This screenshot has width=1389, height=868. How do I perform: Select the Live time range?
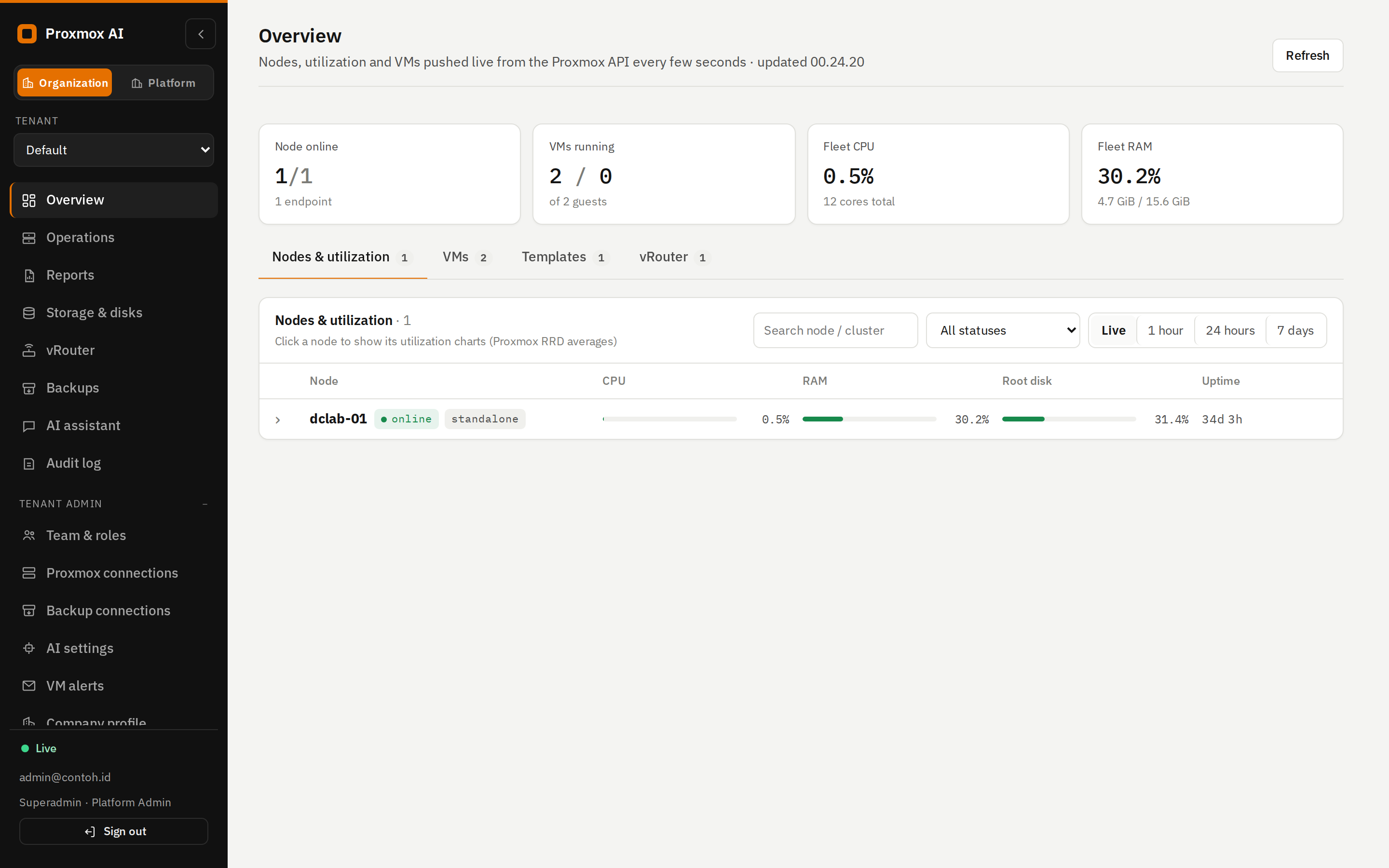pyautogui.click(x=1113, y=330)
